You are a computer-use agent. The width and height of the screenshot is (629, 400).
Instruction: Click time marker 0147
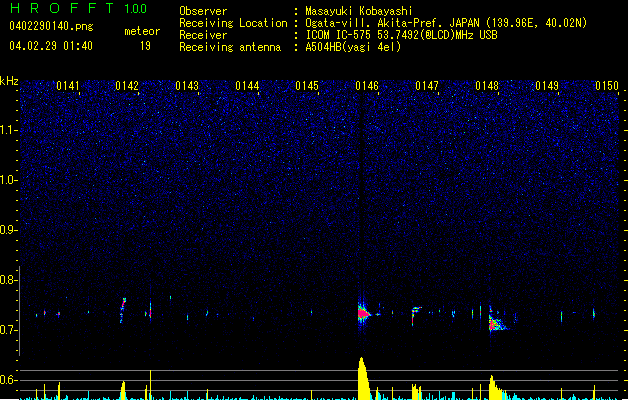tap(427, 86)
